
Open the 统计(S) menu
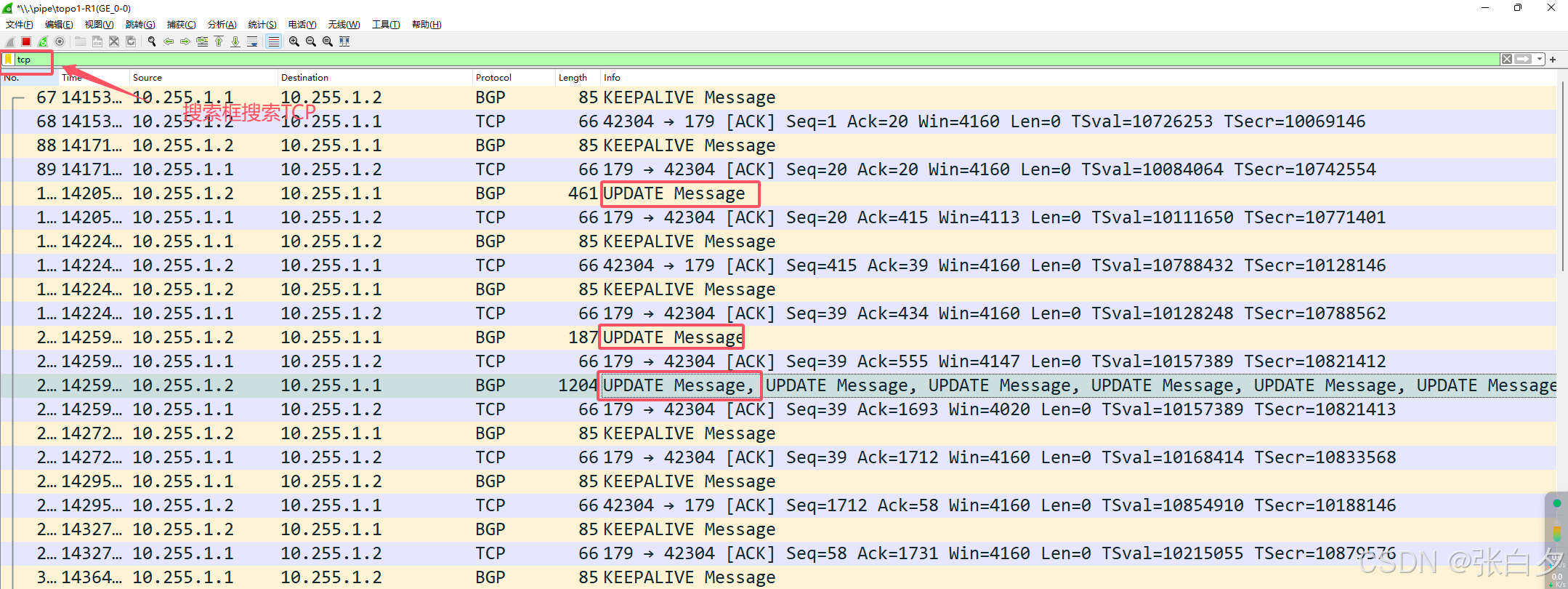262,25
